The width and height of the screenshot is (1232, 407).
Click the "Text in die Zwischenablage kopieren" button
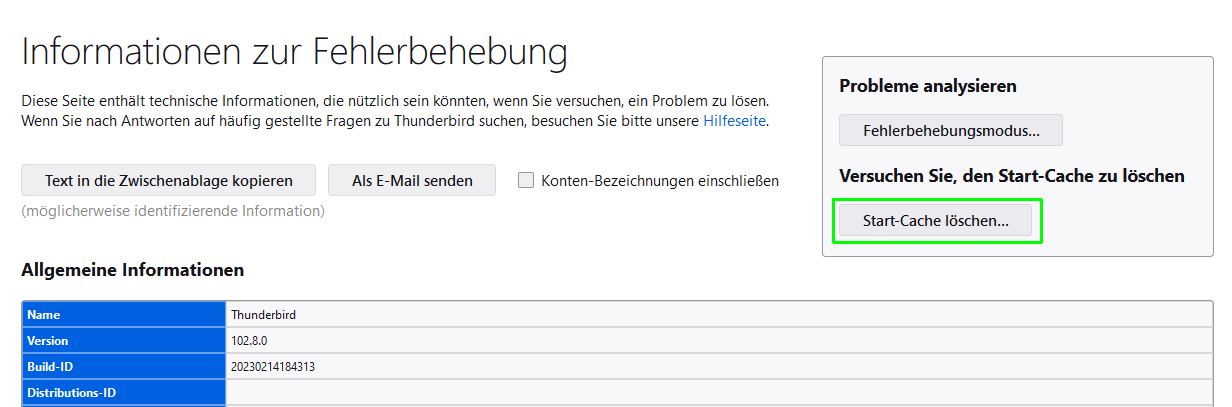168,181
